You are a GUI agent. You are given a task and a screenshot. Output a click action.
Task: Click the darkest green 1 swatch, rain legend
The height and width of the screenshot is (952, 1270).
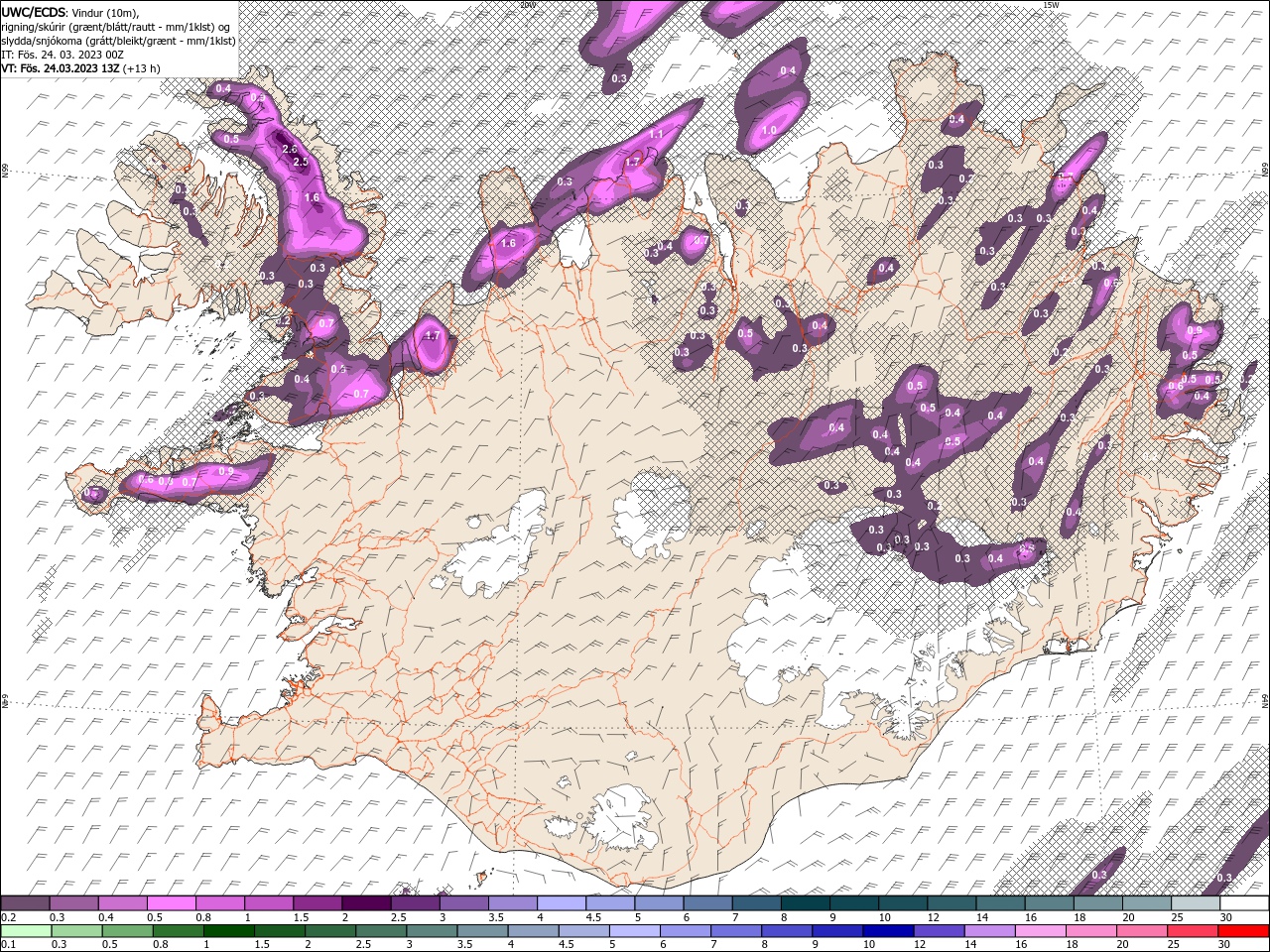pos(228,930)
